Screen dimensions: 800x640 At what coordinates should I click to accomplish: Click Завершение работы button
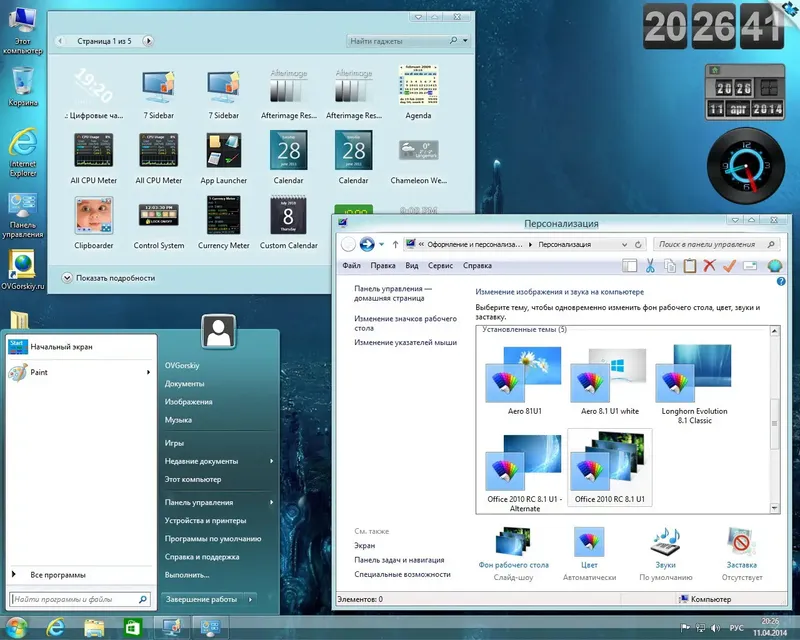tap(202, 599)
